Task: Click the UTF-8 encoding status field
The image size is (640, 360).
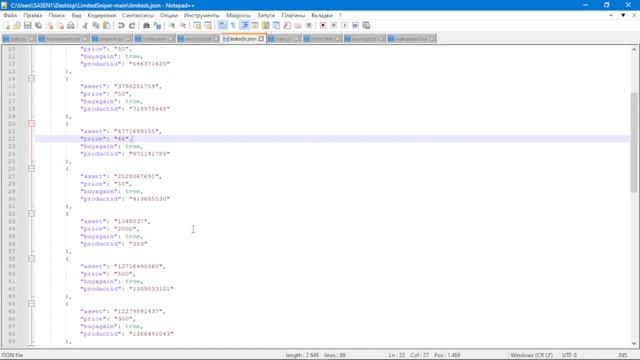Action: pyautogui.click(x=569, y=355)
